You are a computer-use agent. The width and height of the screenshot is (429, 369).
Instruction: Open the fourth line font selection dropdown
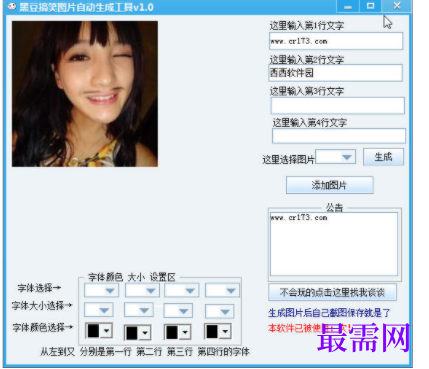coord(222,290)
